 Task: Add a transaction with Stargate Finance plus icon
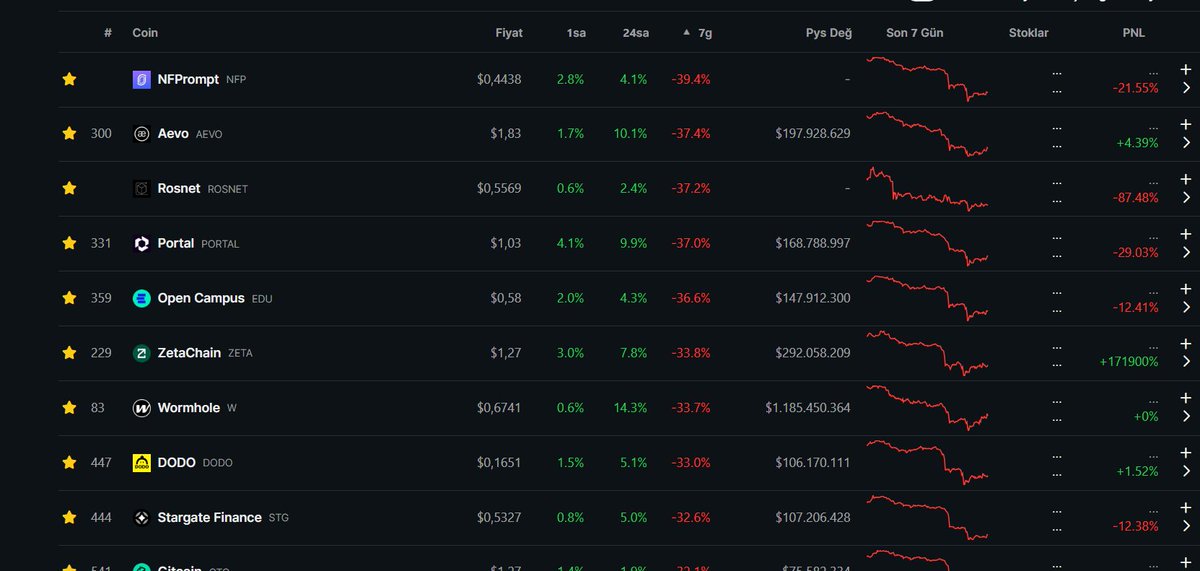click(1186, 508)
